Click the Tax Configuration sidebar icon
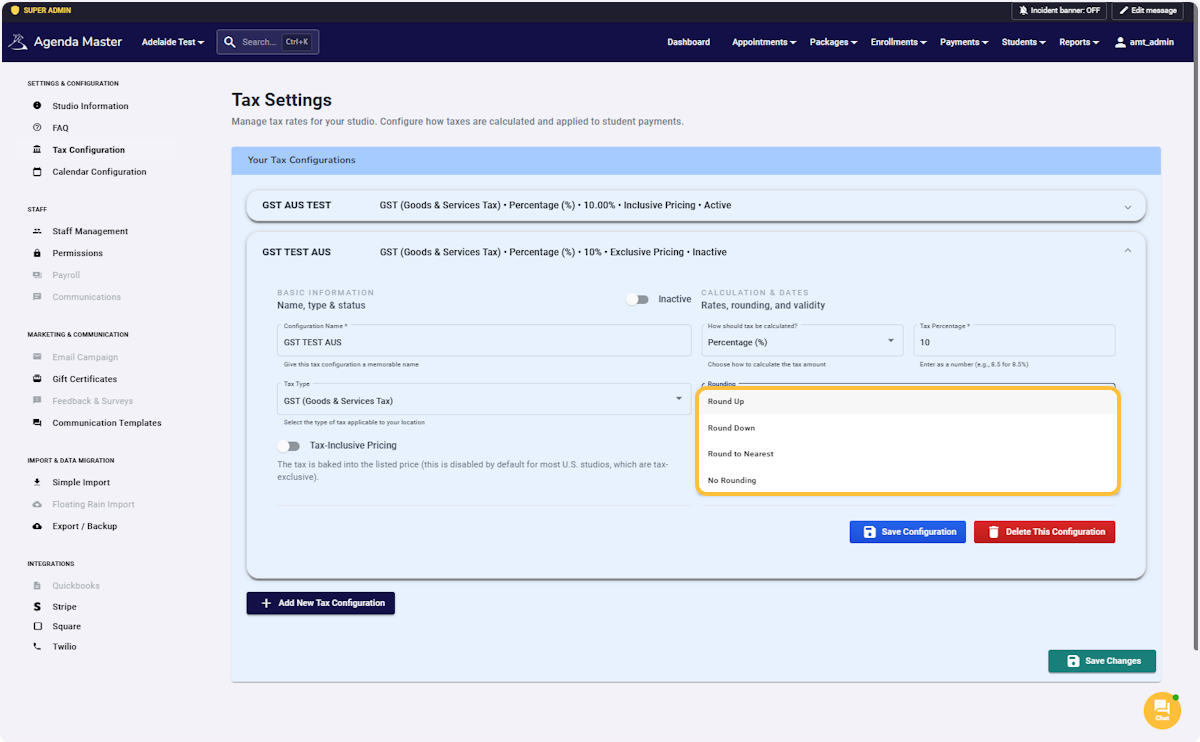The height and width of the screenshot is (742, 1200). [x=37, y=150]
